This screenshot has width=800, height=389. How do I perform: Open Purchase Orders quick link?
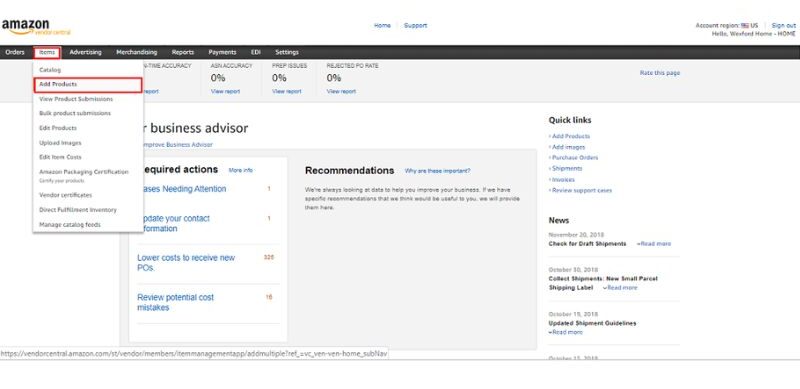574,158
